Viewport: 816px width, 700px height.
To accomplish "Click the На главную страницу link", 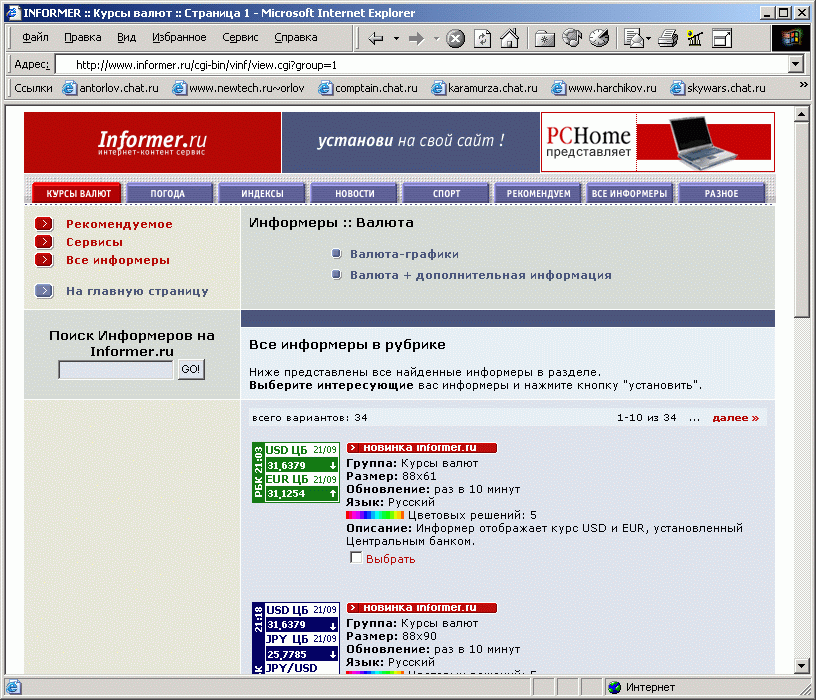I will [x=137, y=291].
